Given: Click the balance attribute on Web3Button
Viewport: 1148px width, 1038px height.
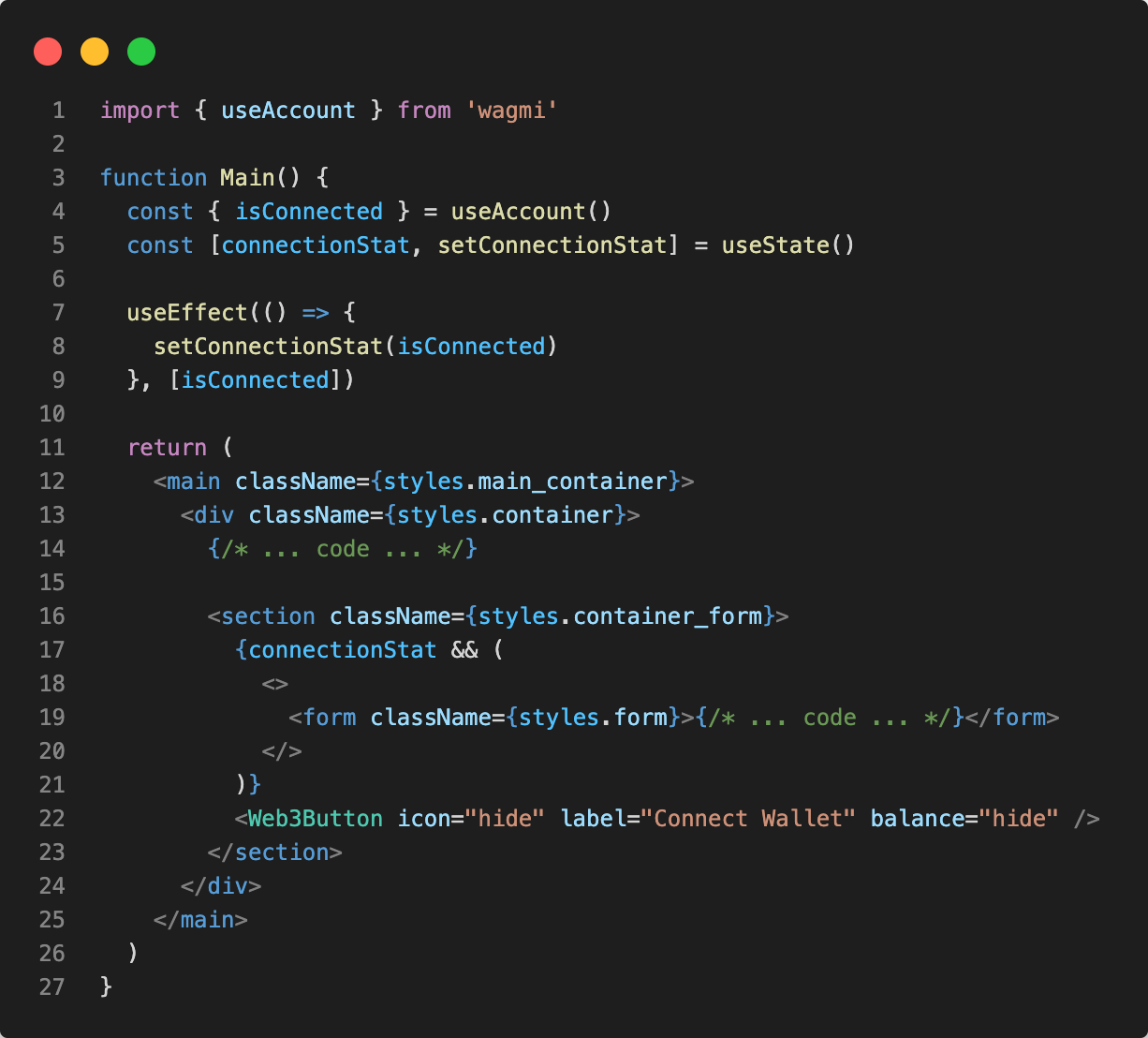Looking at the screenshot, I should [x=917, y=819].
